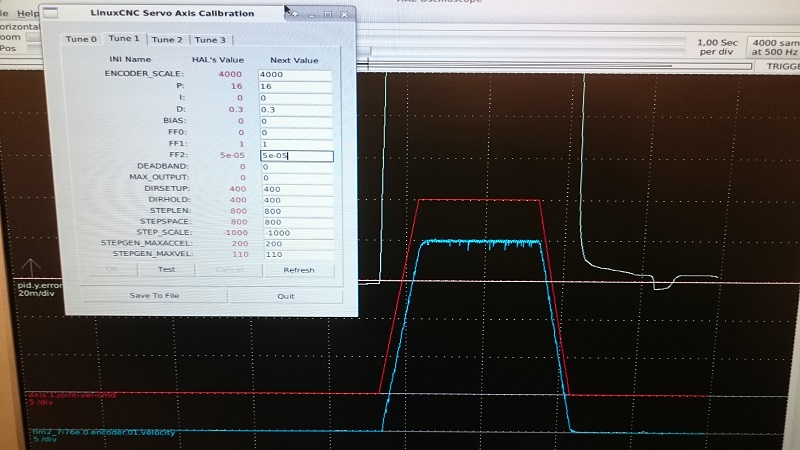Focus the FF2 next value field
The height and width of the screenshot is (450, 800).
(x=296, y=156)
